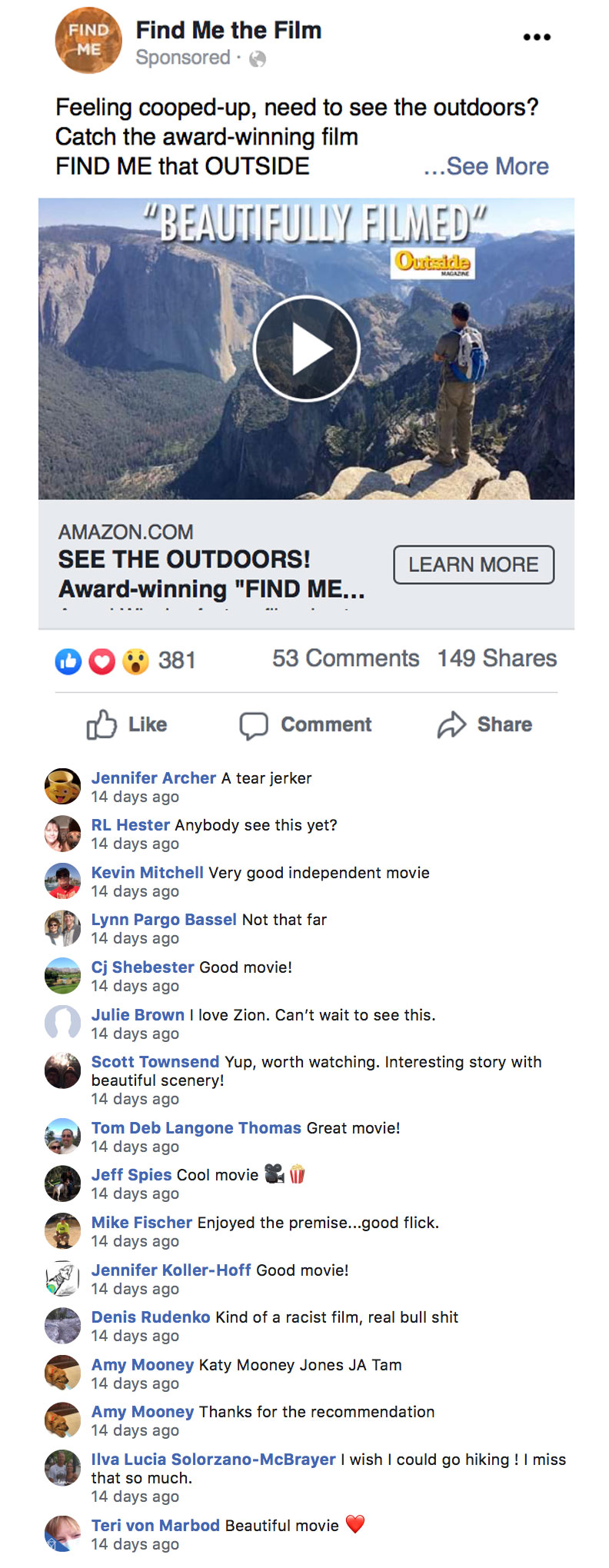Click the Outside Magazine logo in video
This screenshot has width=609, height=1568.
[x=433, y=263]
